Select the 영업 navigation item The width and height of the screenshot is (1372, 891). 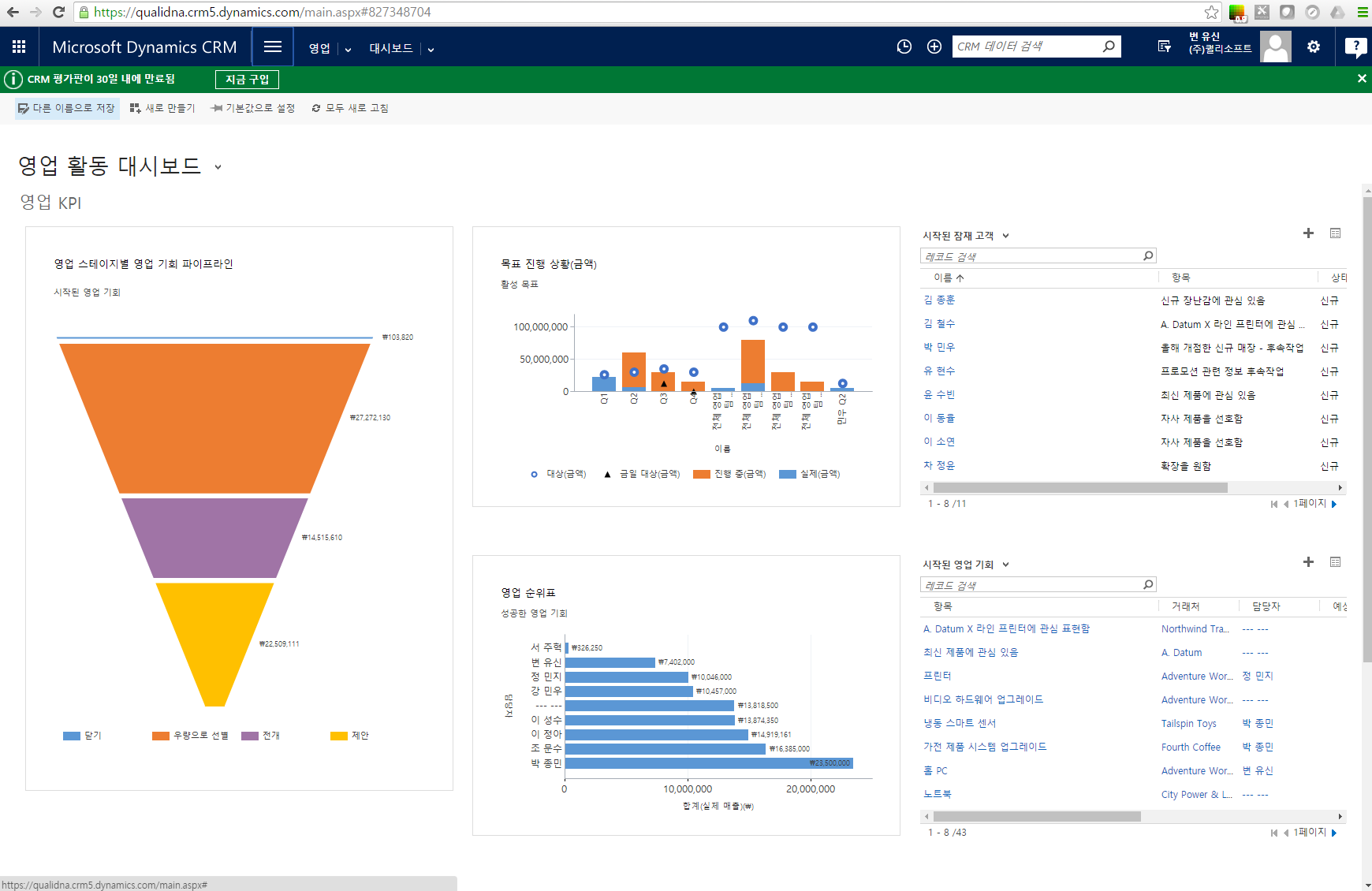pyautogui.click(x=319, y=48)
